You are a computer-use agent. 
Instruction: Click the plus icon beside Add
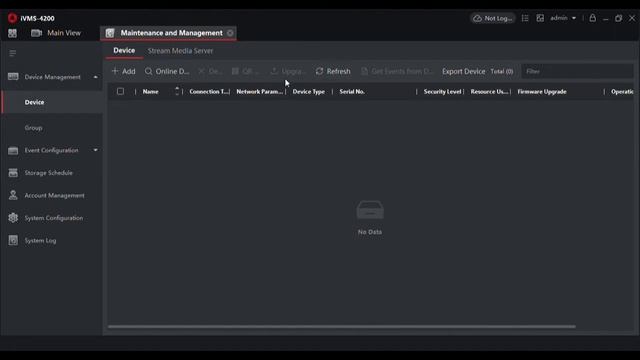[115, 71]
